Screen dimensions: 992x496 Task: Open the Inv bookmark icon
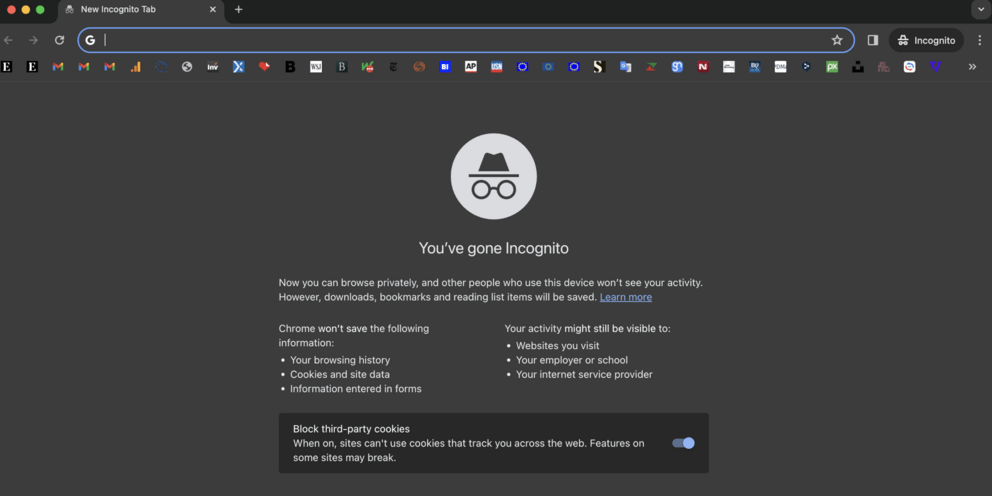click(213, 66)
